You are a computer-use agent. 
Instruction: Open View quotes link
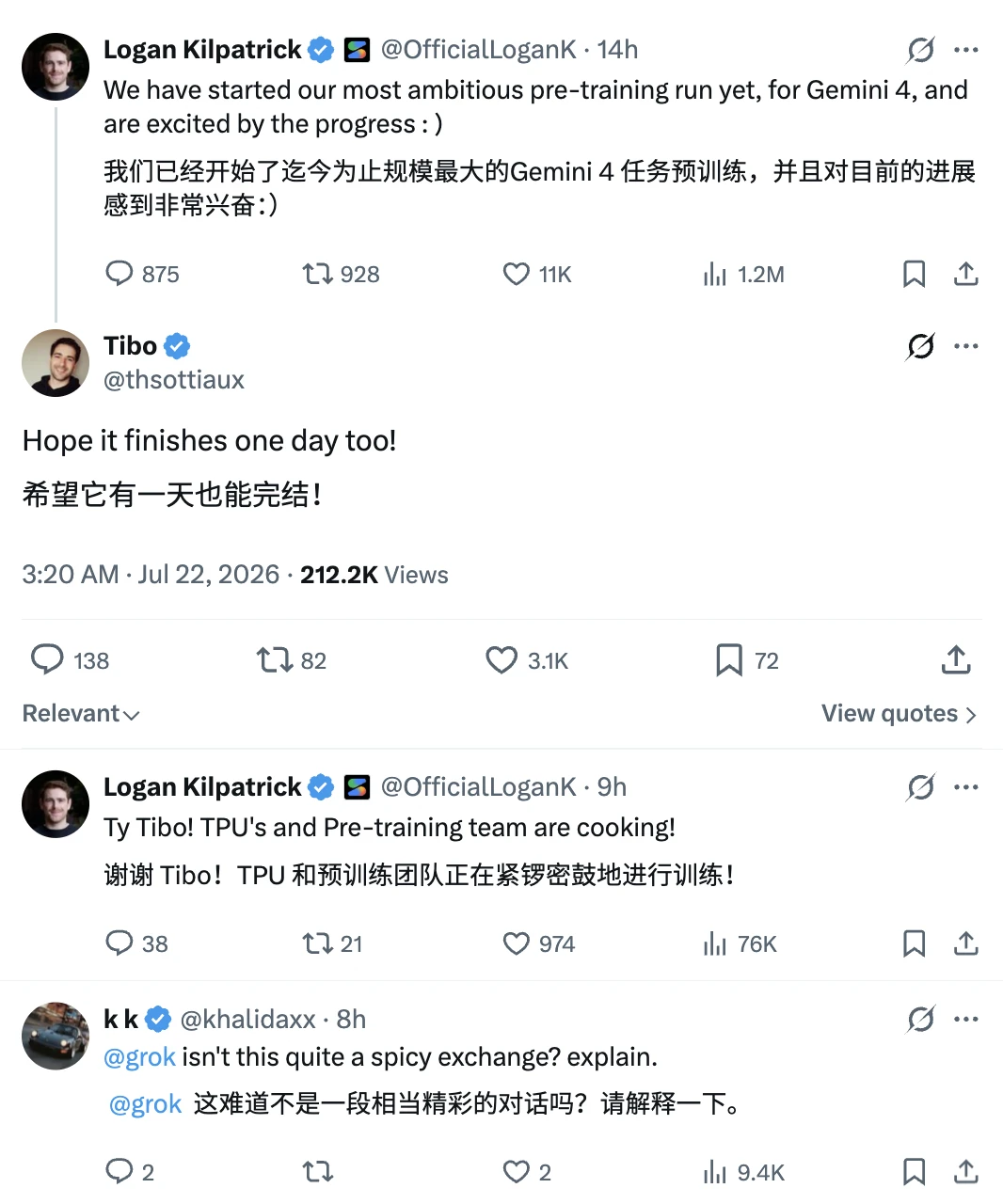pos(900,714)
